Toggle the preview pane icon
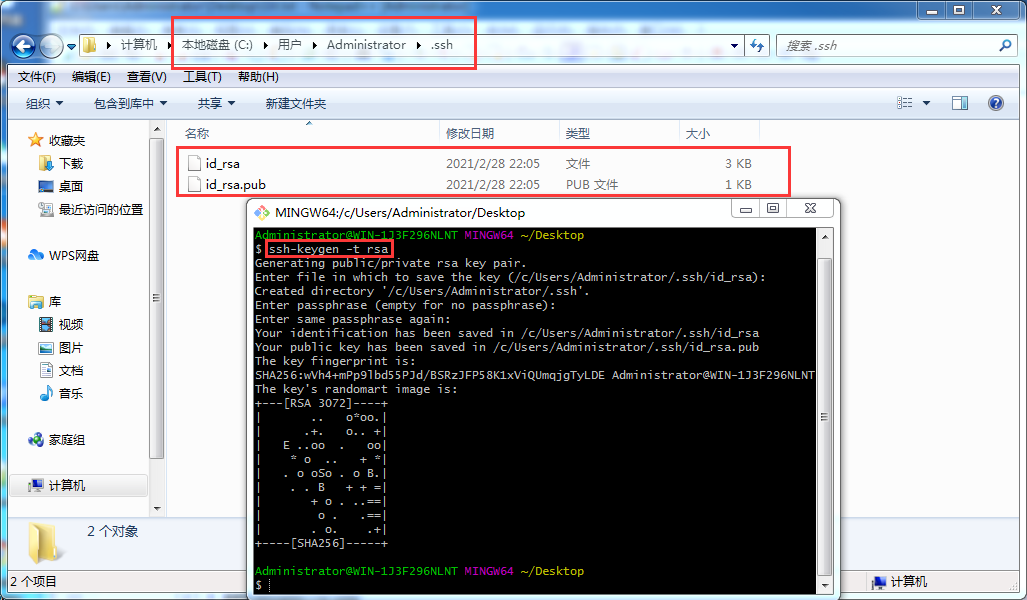1027x600 pixels. 960,103
